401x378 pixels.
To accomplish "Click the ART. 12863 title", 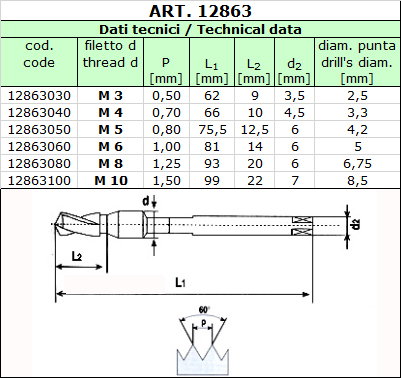I will tap(200, 11).
